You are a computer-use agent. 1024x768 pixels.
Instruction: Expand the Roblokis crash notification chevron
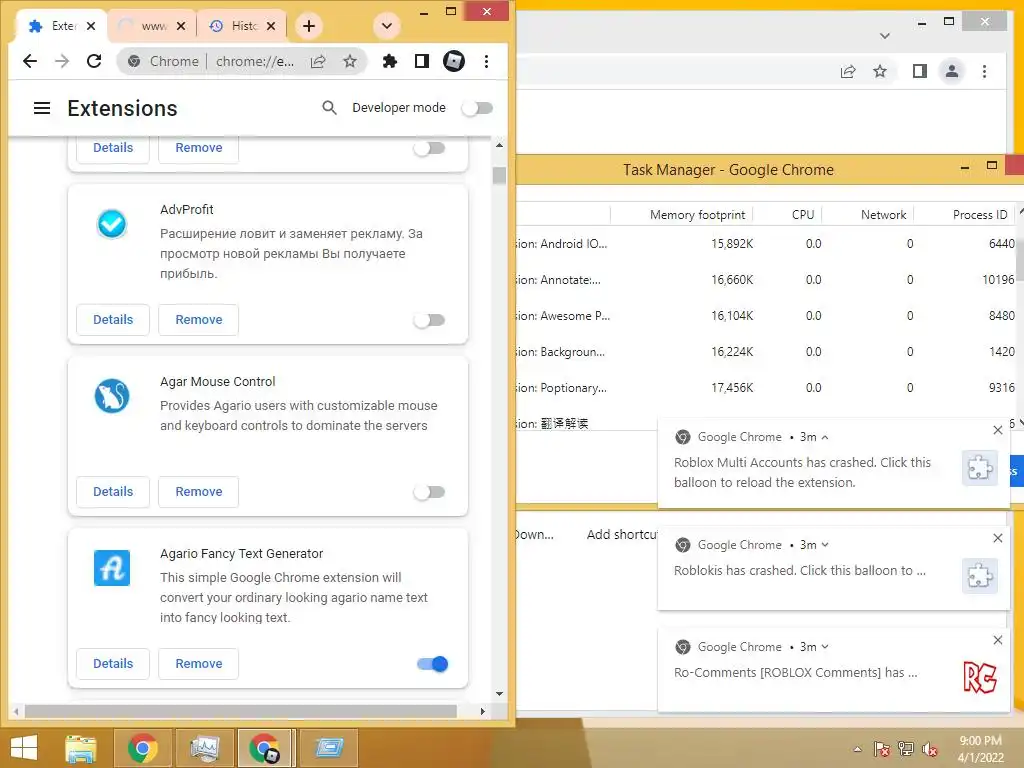point(825,545)
